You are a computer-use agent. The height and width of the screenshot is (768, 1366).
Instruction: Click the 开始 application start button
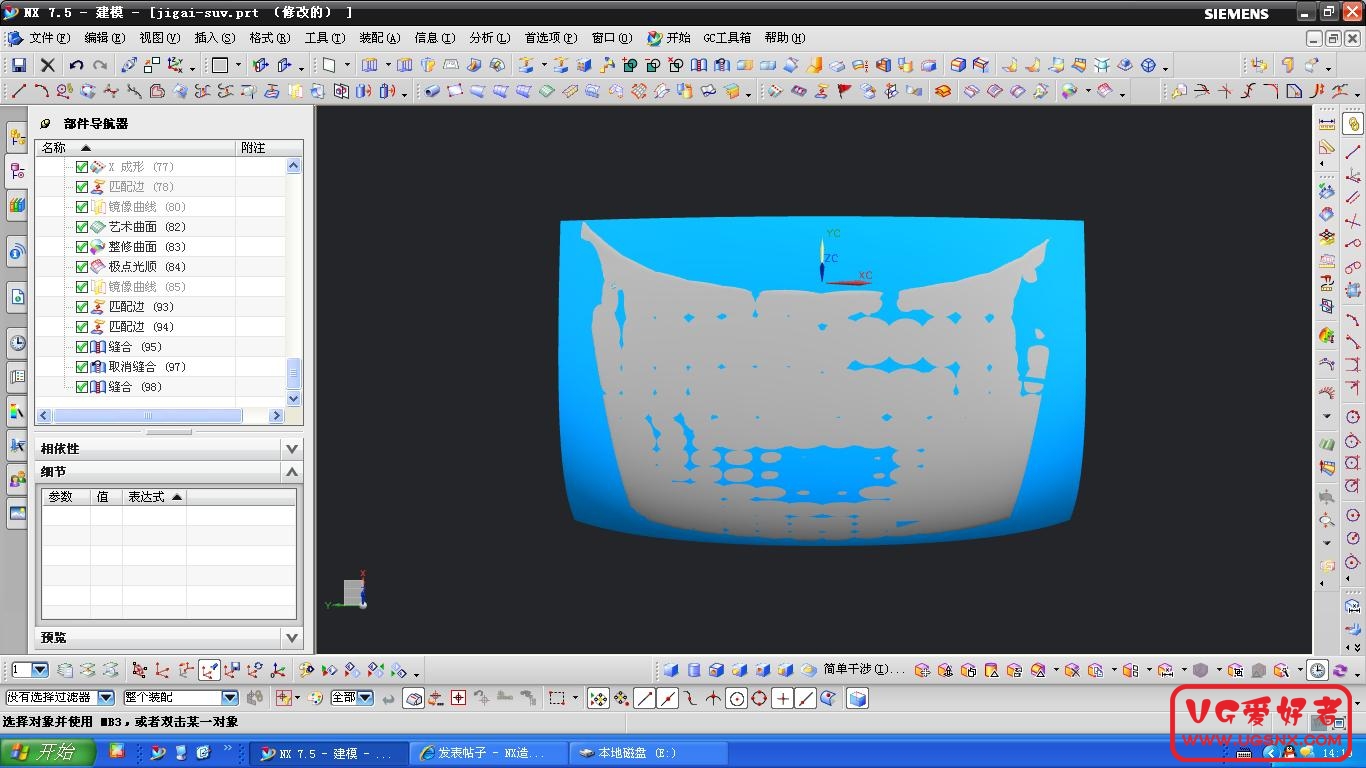click(669, 38)
